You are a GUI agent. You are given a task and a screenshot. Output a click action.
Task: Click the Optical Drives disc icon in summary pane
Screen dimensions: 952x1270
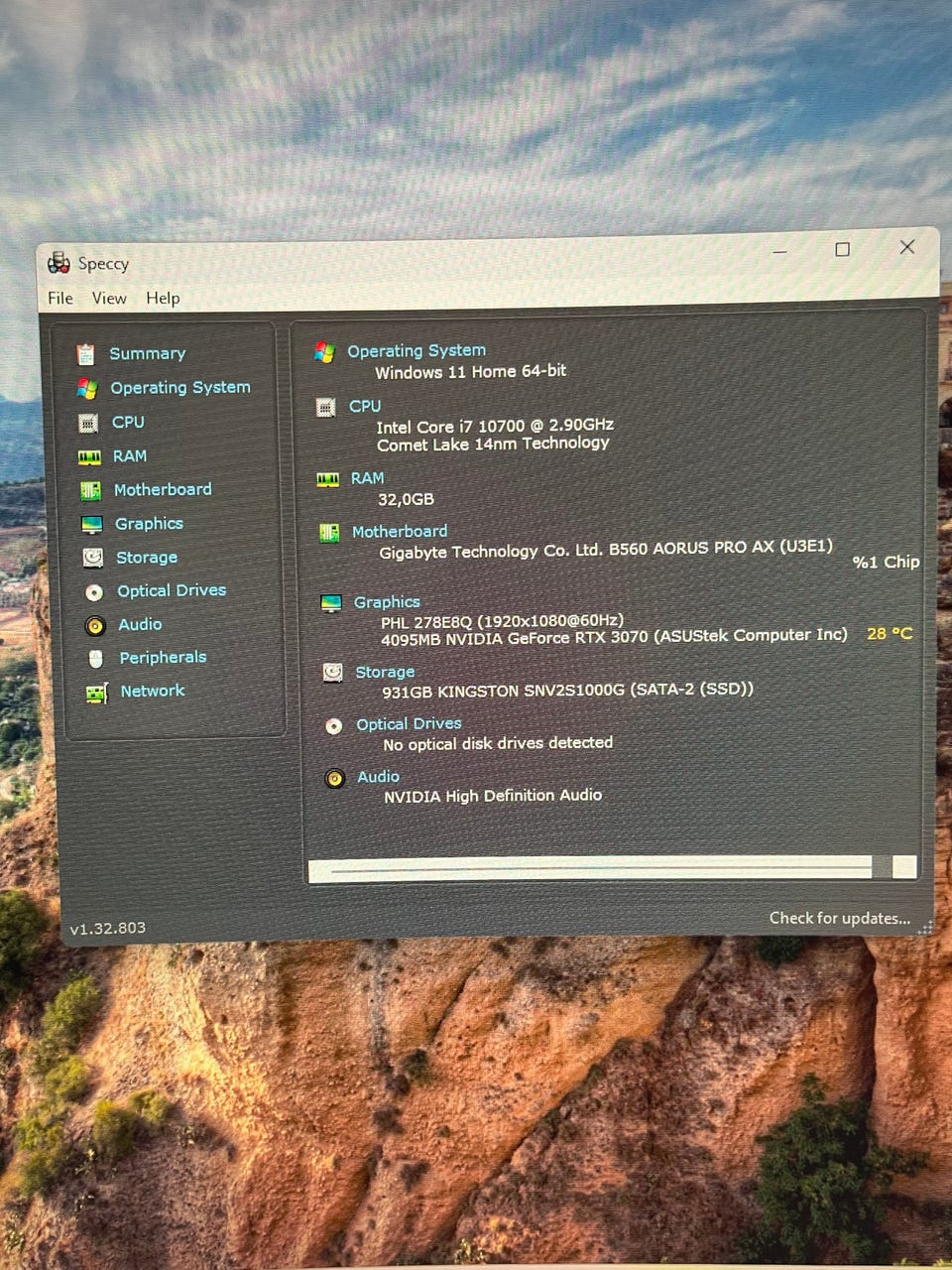coord(334,726)
